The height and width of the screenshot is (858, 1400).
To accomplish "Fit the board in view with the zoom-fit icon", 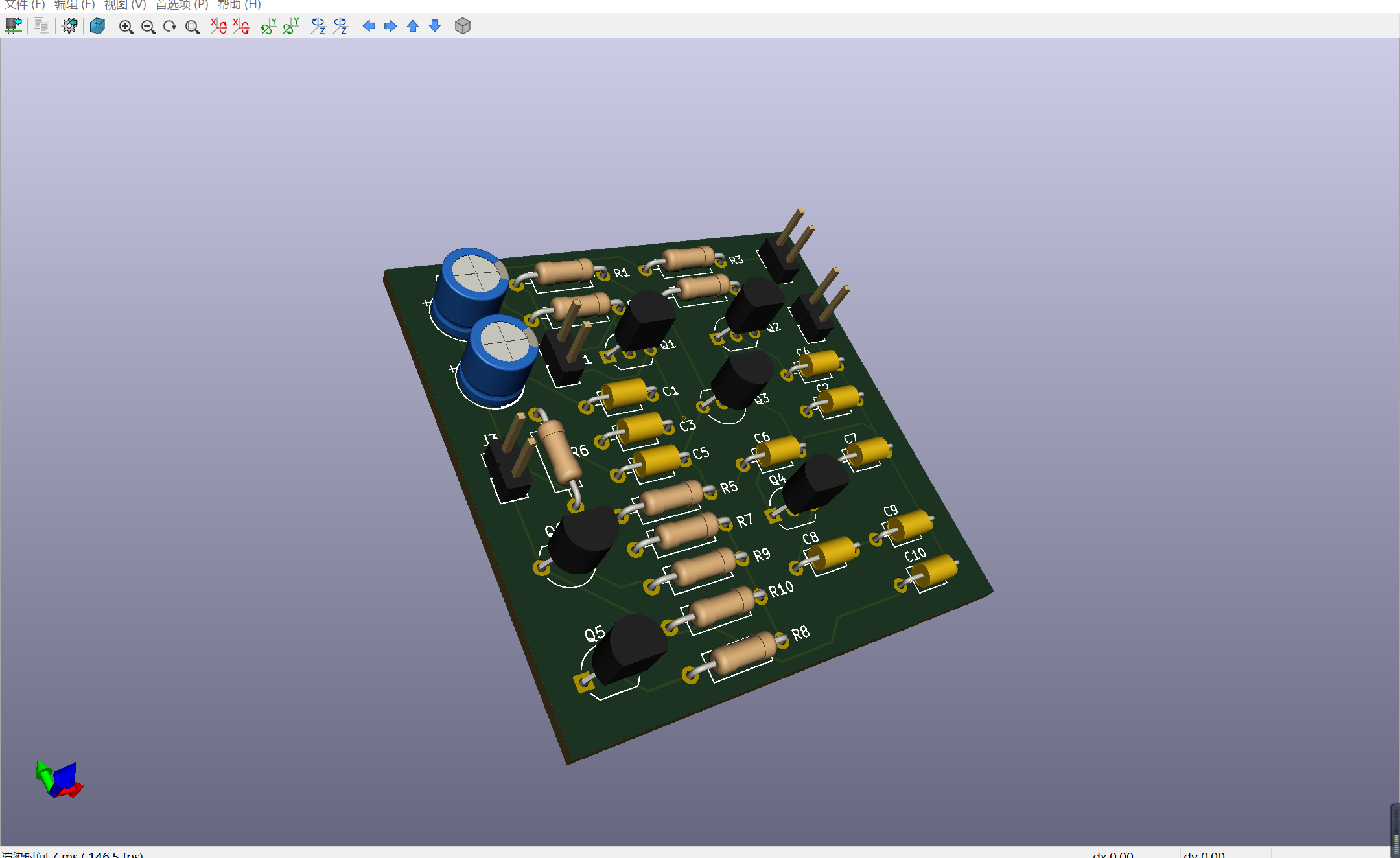I will pyautogui.click(x=192, y=26).
